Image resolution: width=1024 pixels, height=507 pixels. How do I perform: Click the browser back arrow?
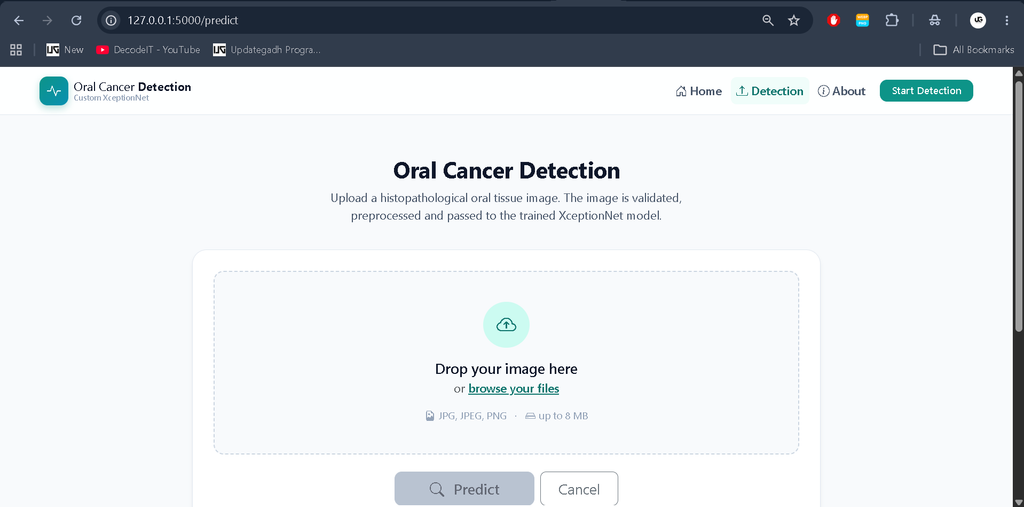19,20
